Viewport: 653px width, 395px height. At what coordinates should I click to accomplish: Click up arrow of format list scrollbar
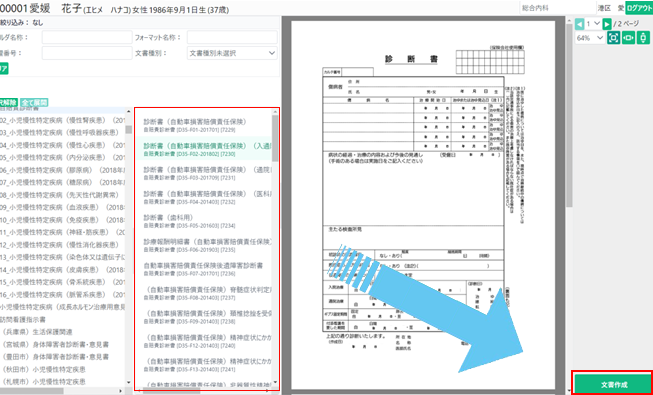(275, 112)
